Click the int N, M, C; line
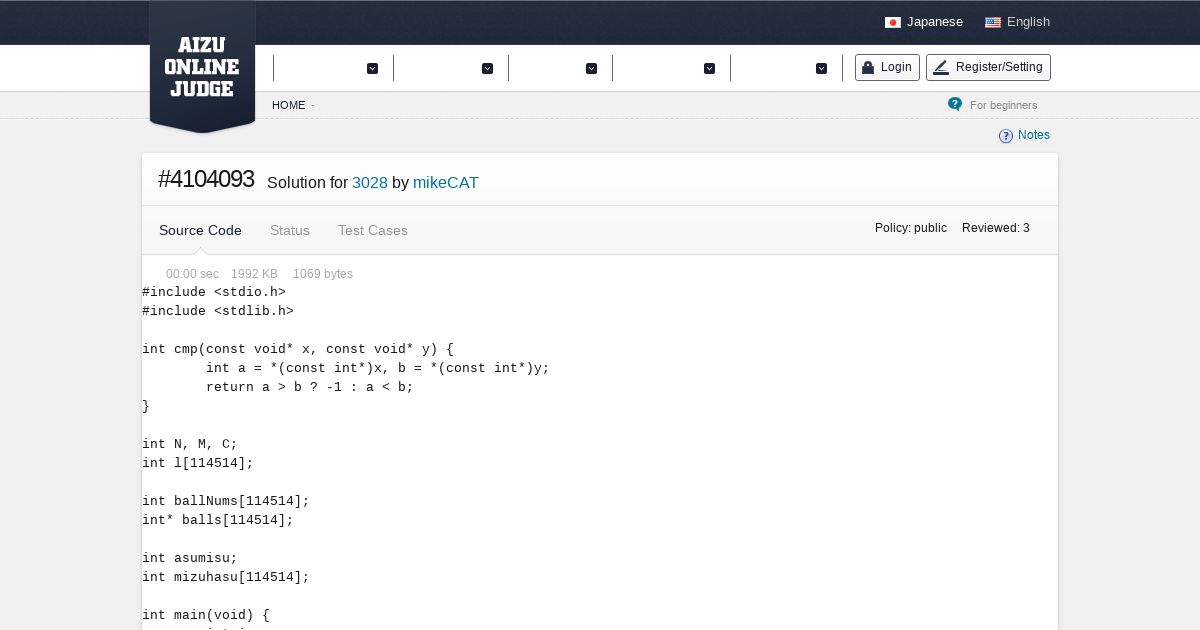 pyautogui.click(x=190, y=444)
